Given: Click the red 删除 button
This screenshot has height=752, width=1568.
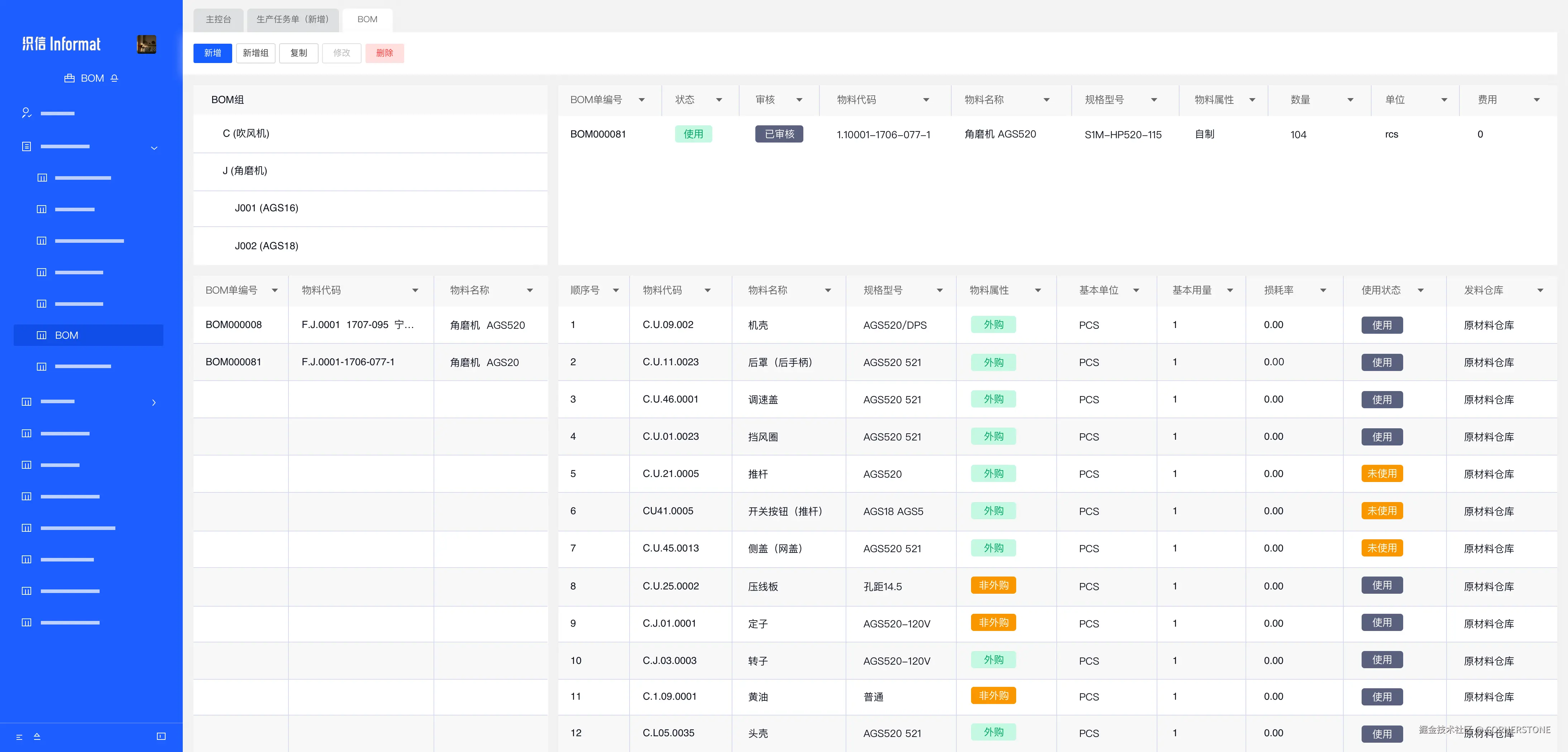Looking at the screenshot, I should tap(384, 53).
